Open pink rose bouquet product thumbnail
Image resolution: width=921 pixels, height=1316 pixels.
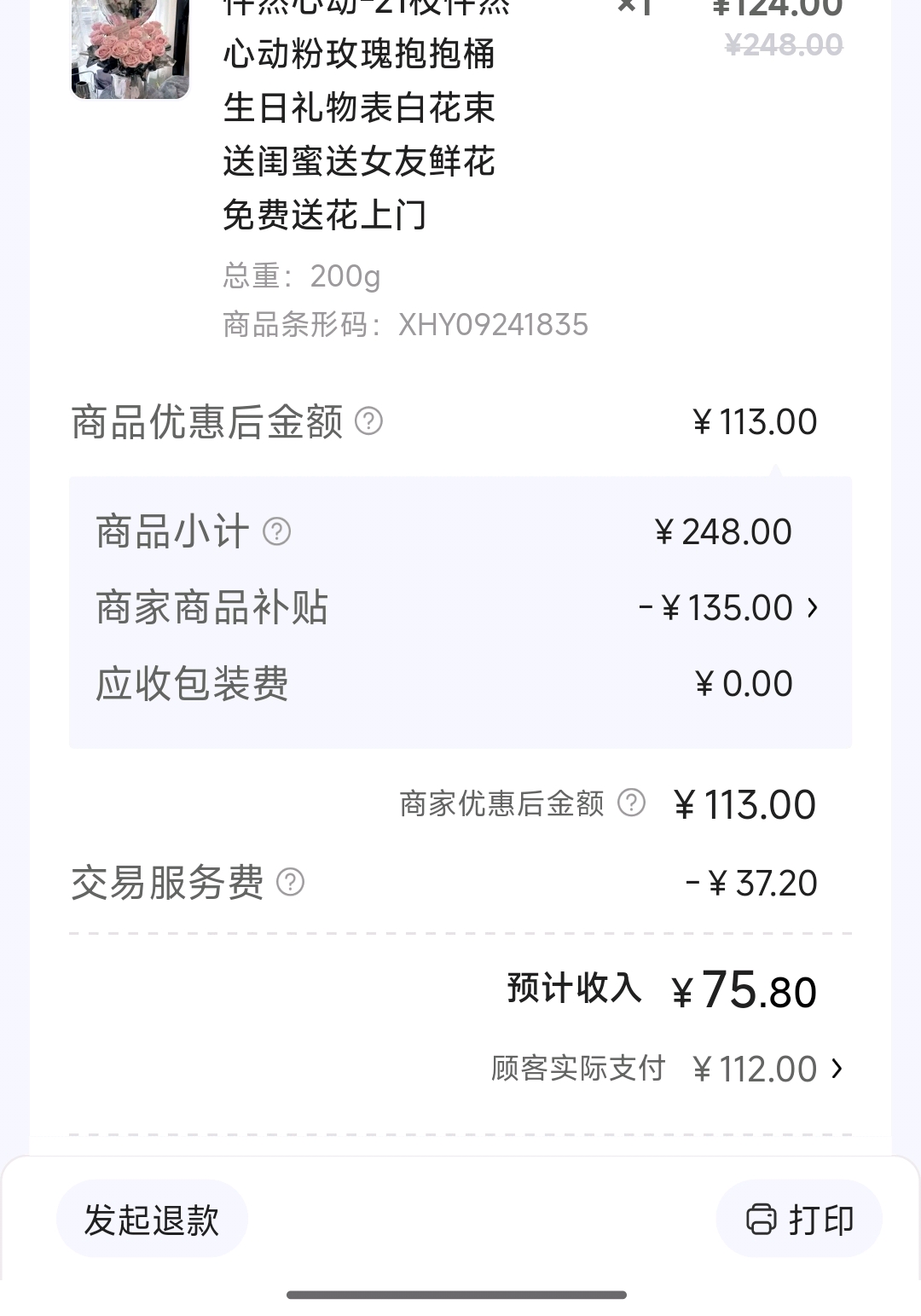click(130, 49)
